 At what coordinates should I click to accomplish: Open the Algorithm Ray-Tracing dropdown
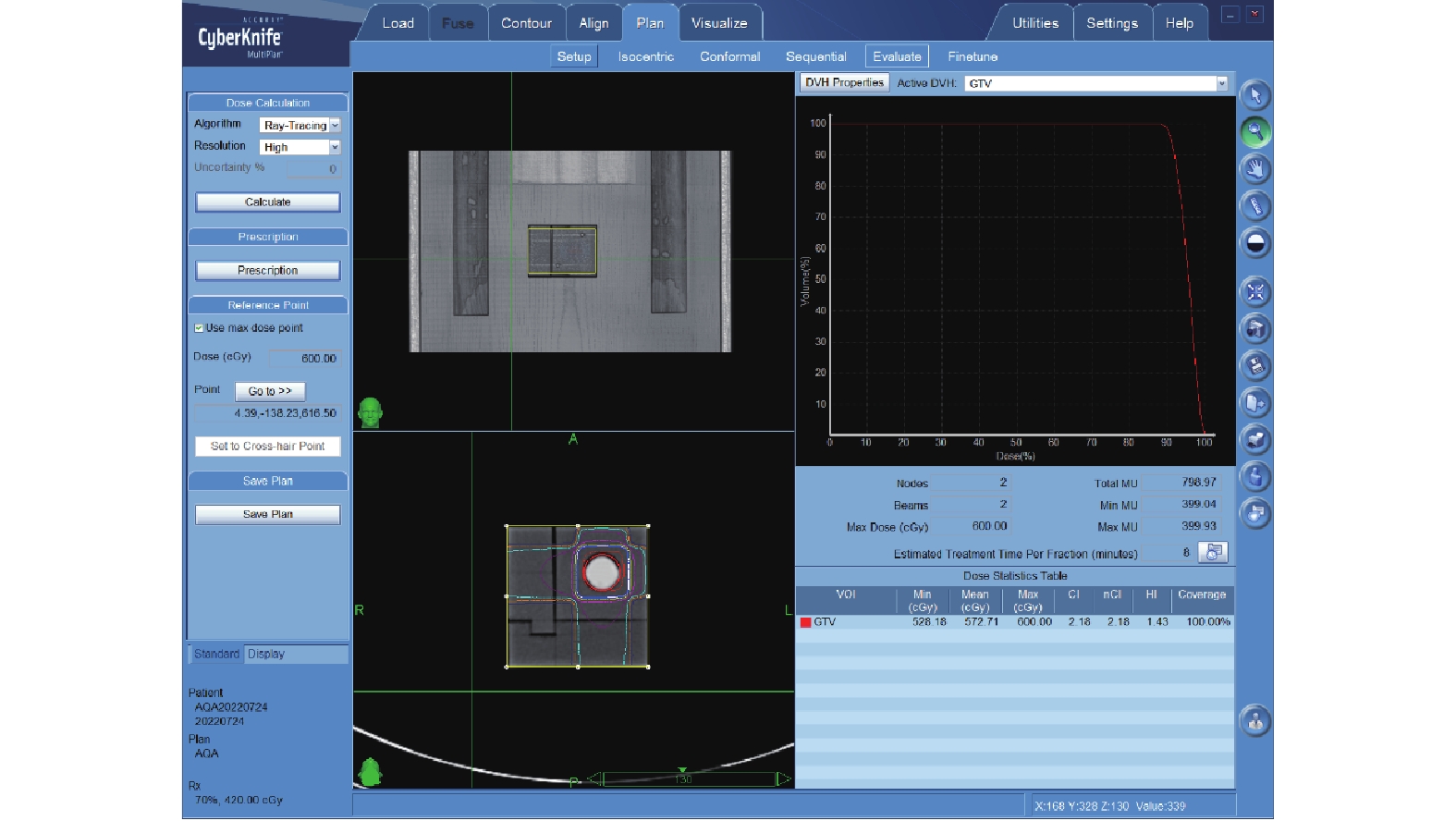tap(335, 126)
